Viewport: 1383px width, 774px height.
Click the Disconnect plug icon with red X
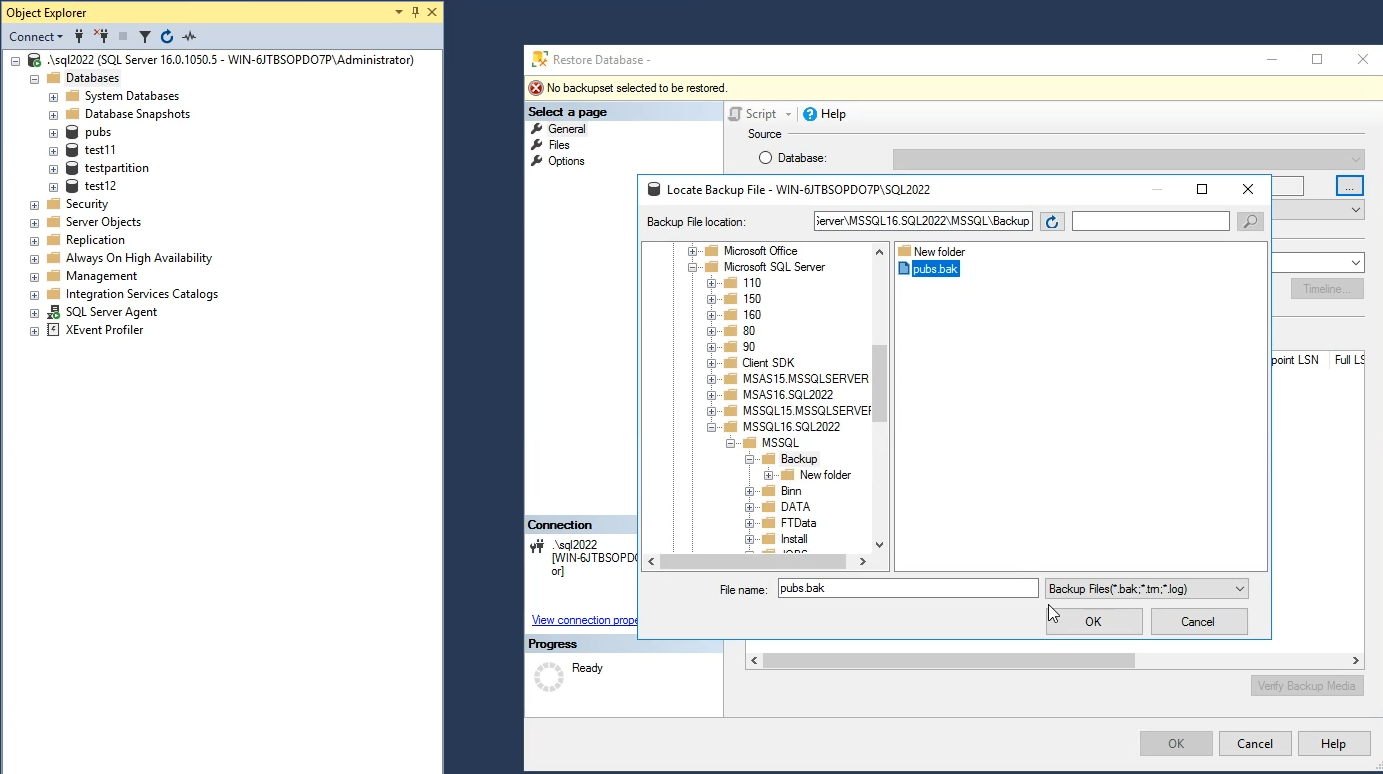click(x=101, y=36)
